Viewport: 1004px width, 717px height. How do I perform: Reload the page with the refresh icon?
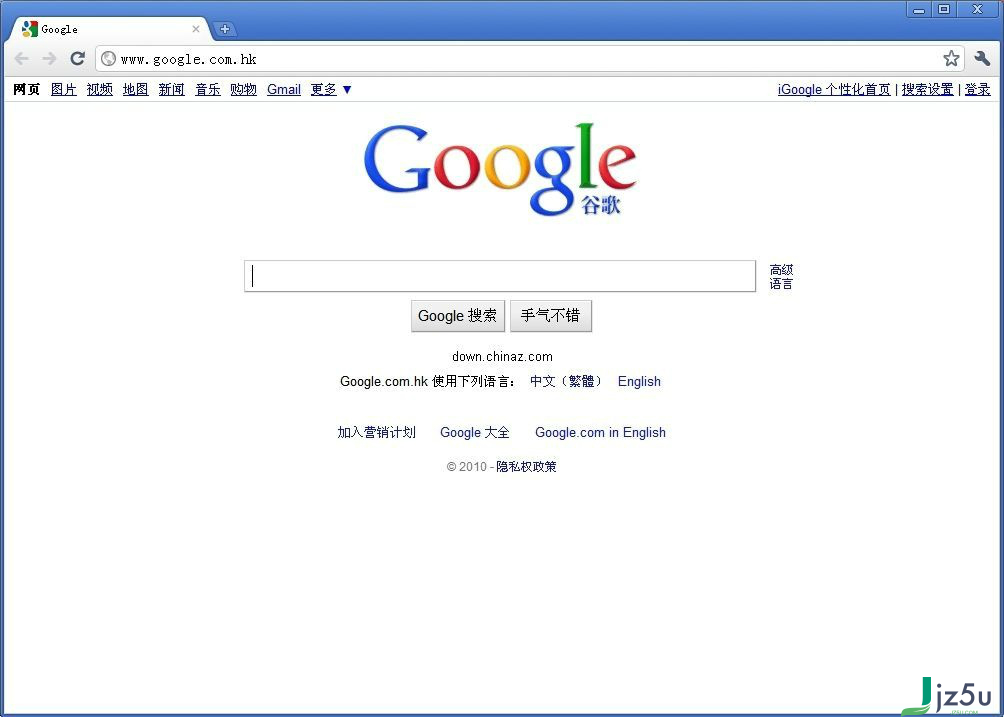tap(77, 59)
